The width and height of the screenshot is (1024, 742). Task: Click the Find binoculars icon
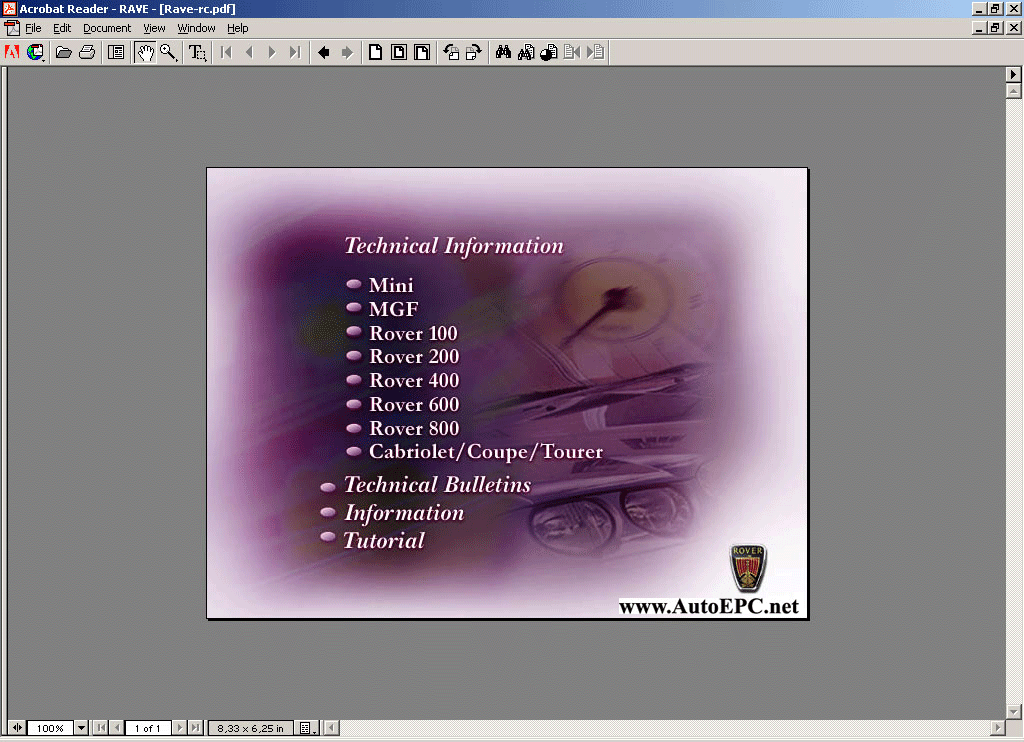(503, 52)
